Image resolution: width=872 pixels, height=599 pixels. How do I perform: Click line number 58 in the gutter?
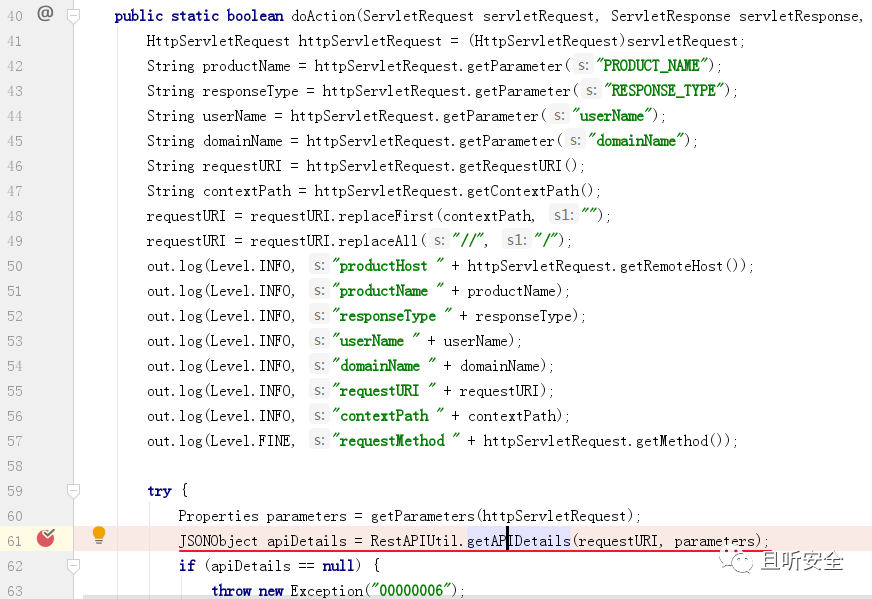[14, 466]
